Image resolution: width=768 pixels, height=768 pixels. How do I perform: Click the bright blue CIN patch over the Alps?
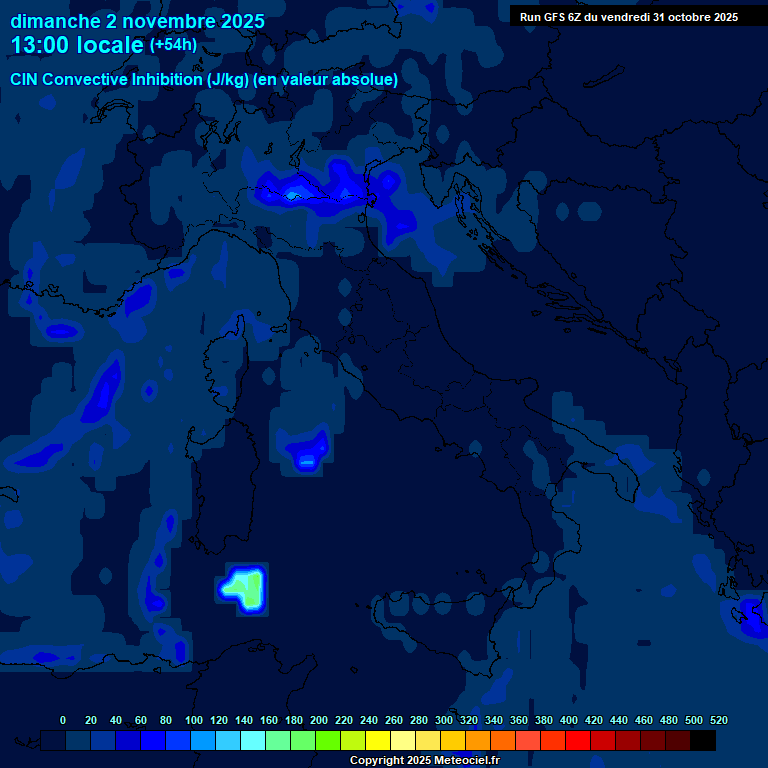pos(293,194)
